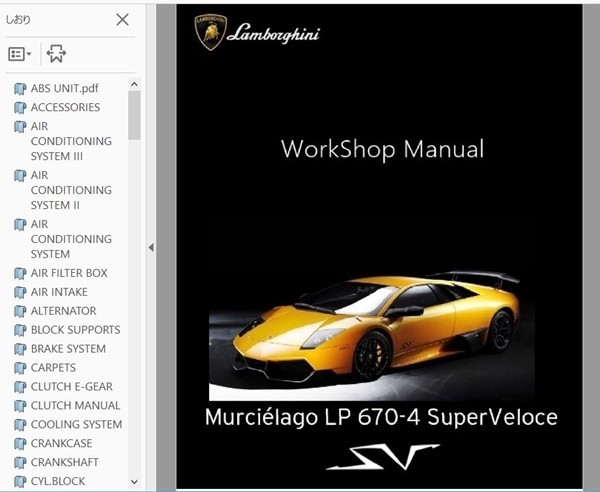Screen dimensions: 600x492
Task: Click bookmark icon beside AIR CONDITIONING SYSTEM II
Action: [20, 176]
